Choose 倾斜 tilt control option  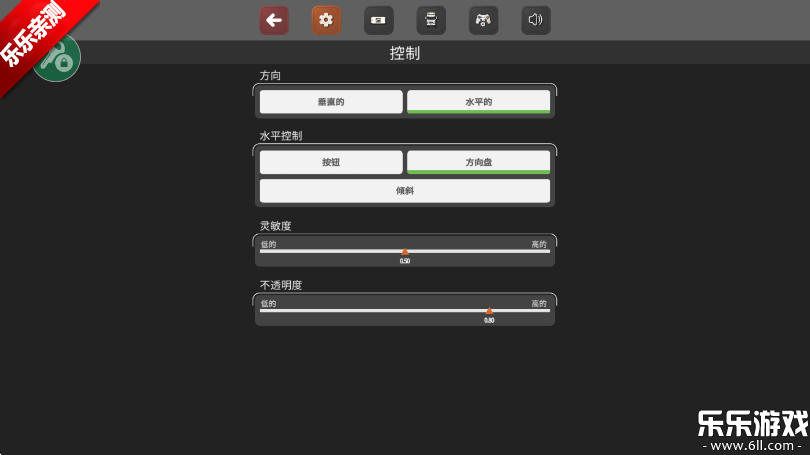tap(405, 191)
